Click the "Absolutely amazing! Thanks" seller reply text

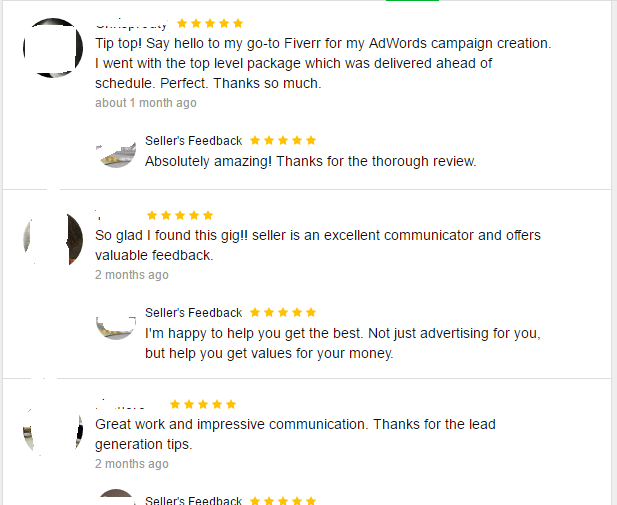(x=310, y=160)
